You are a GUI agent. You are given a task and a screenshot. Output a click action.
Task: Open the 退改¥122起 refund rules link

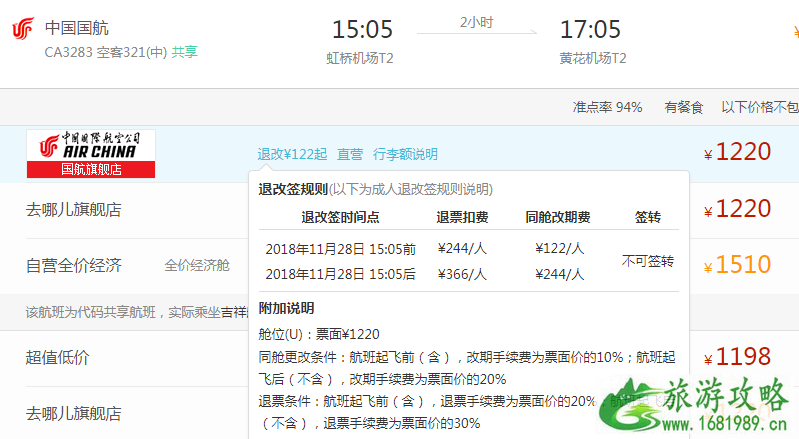[x=292, y=154]
